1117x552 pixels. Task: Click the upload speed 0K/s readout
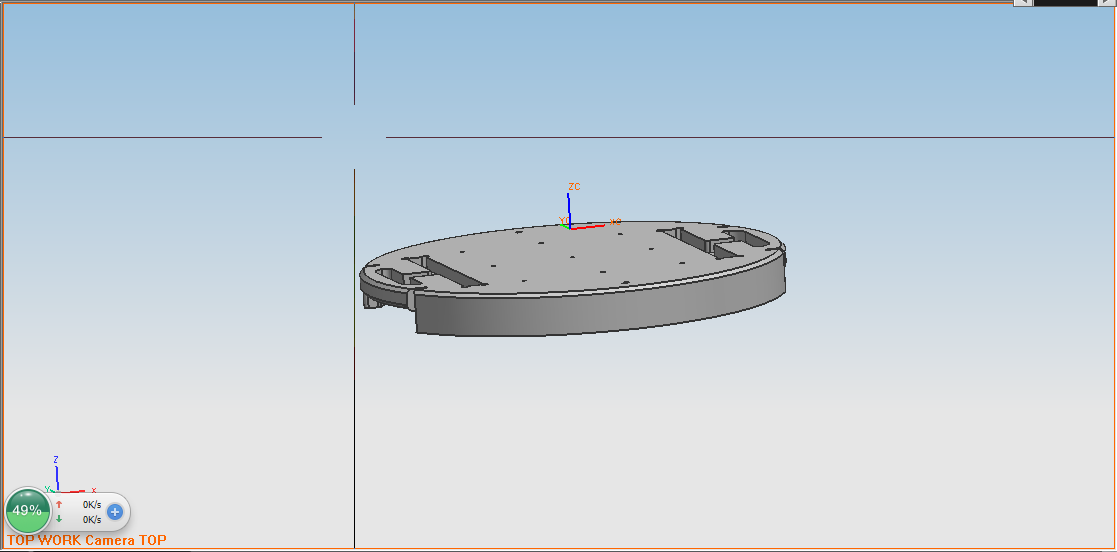(92, 505)
